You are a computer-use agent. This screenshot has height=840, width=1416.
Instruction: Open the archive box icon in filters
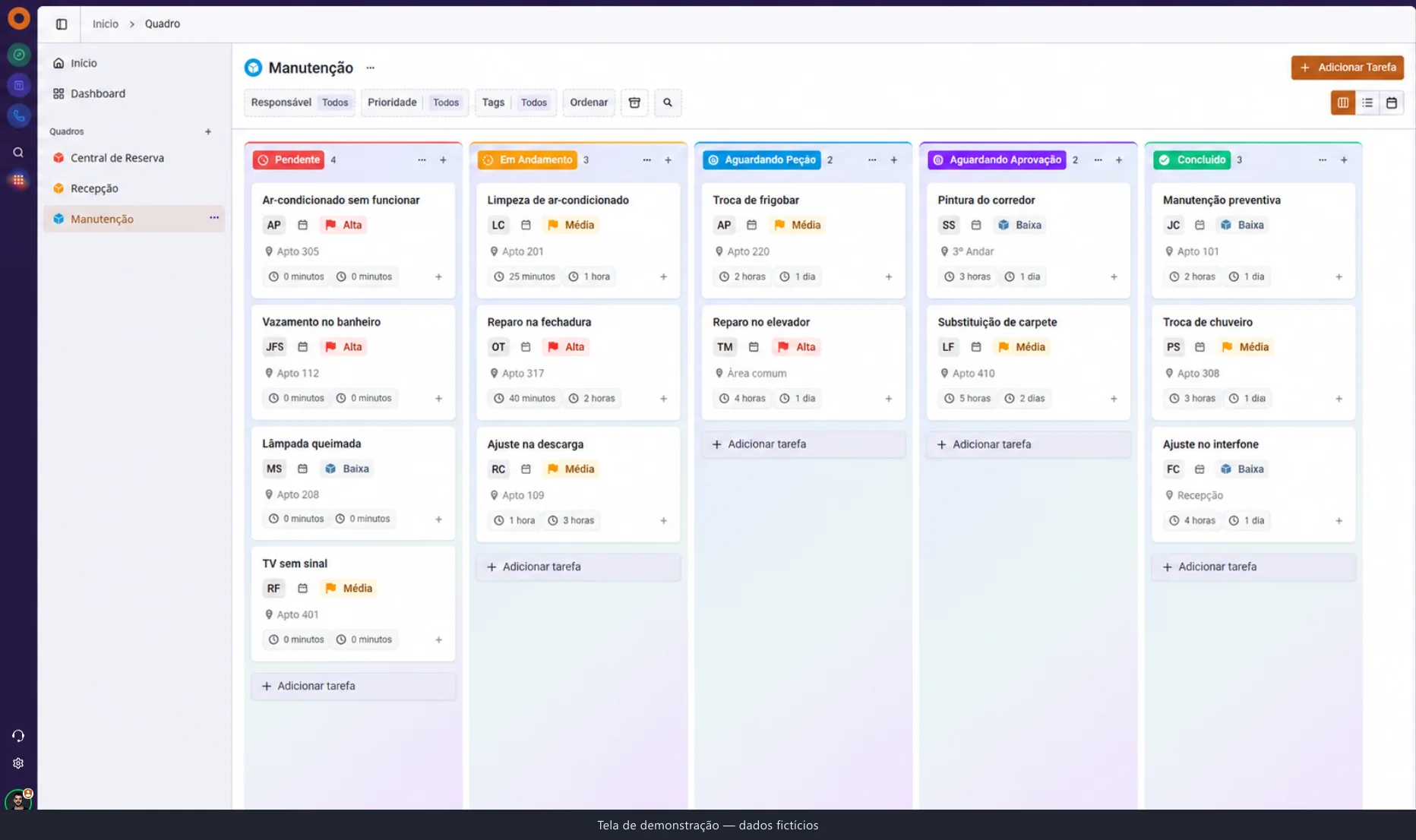click(634, 103)
